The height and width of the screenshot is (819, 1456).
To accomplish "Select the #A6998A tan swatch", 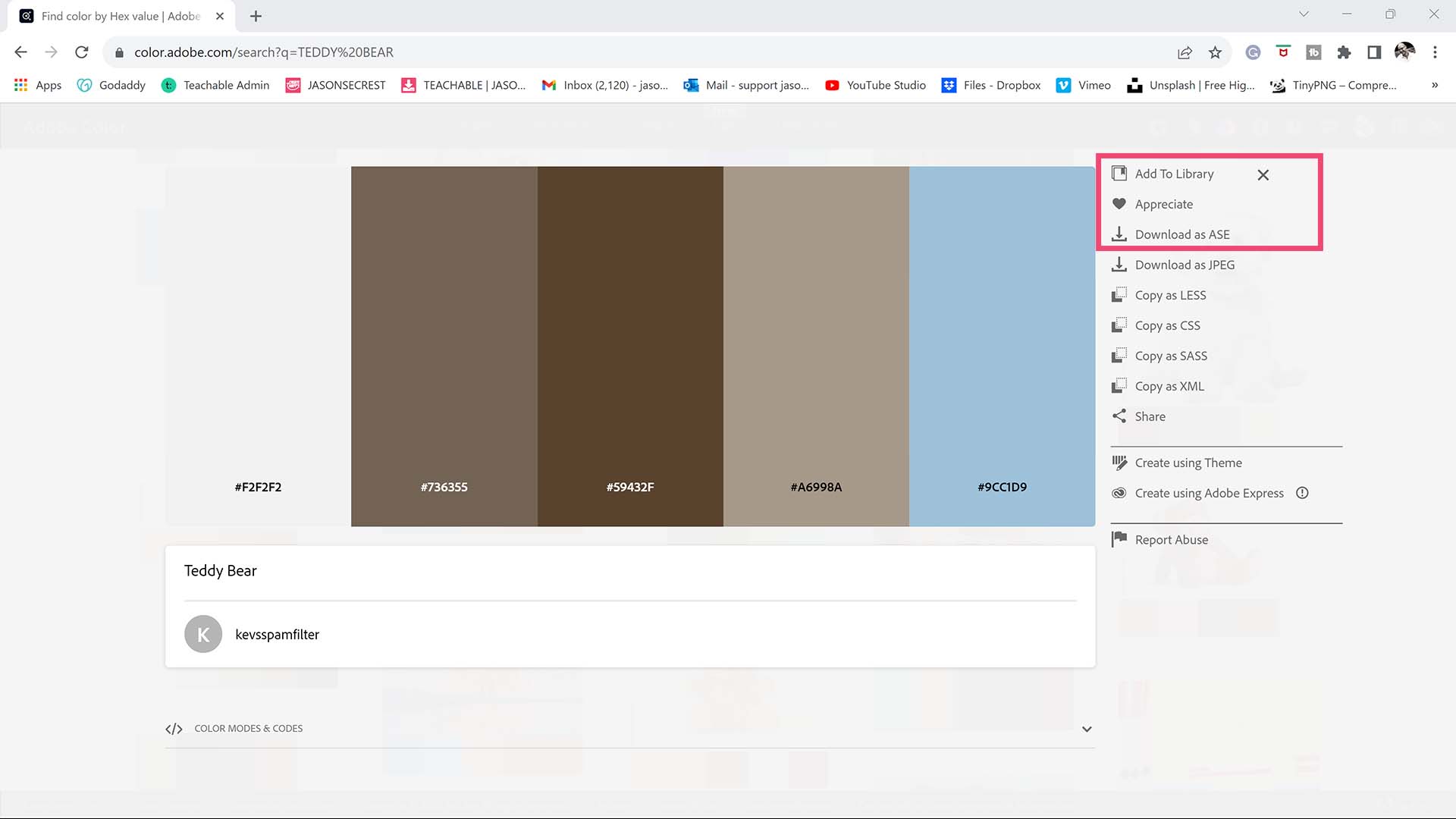I will (816, 346).
